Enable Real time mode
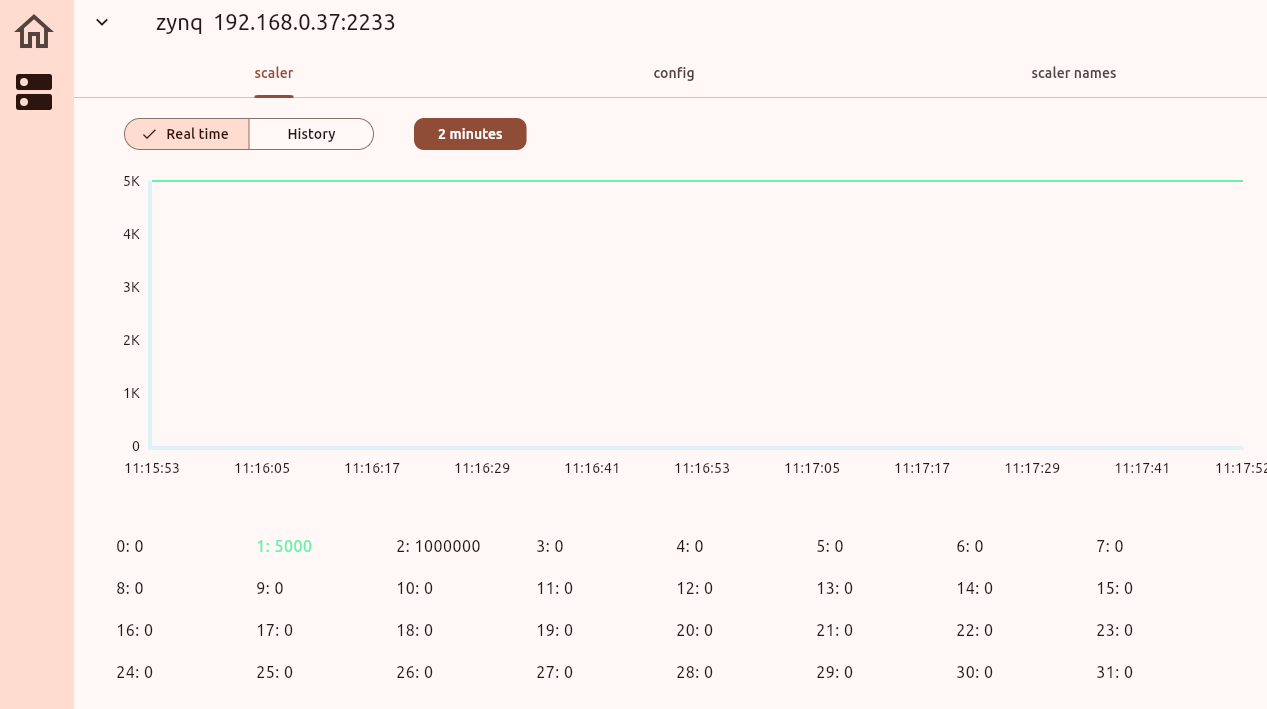1267x709 pixels. pyautogui.click(x=187, y=134)
